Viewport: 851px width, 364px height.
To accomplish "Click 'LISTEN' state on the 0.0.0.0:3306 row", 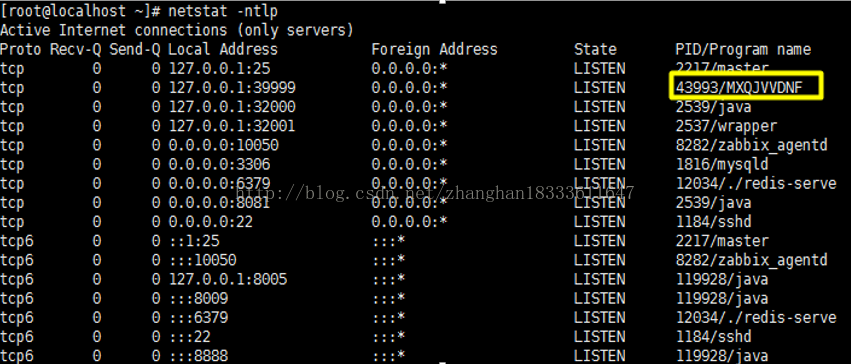I will [x=600, y=164].
